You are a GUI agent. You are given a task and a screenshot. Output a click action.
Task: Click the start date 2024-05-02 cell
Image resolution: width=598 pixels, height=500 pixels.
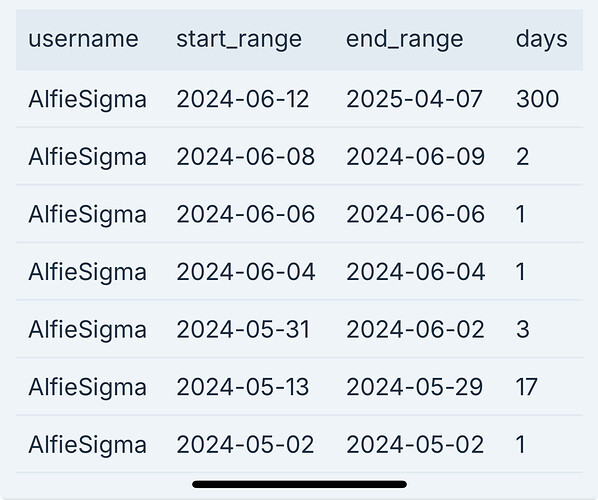pyautogui.click(x=245, y=445)
